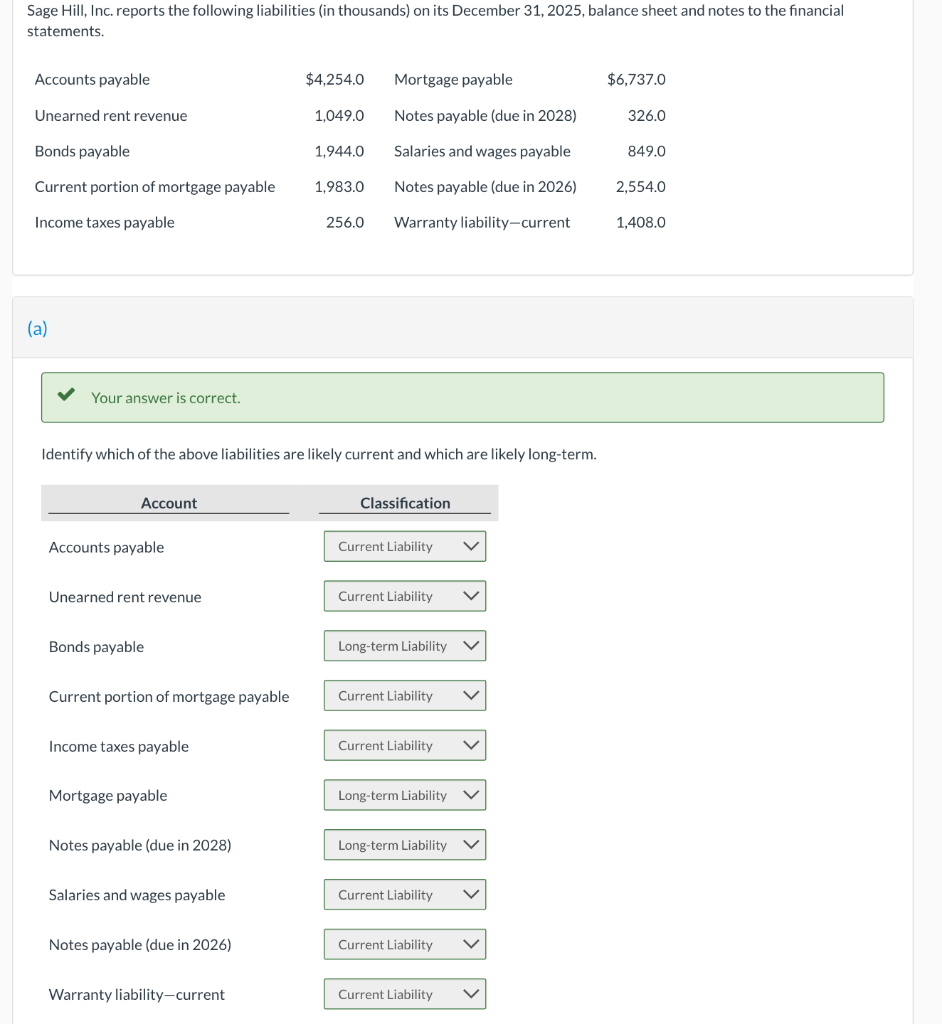Open the Warranty liability—current classification dropdown
This screenshot has height=1024, width=942.
(404, 993)
